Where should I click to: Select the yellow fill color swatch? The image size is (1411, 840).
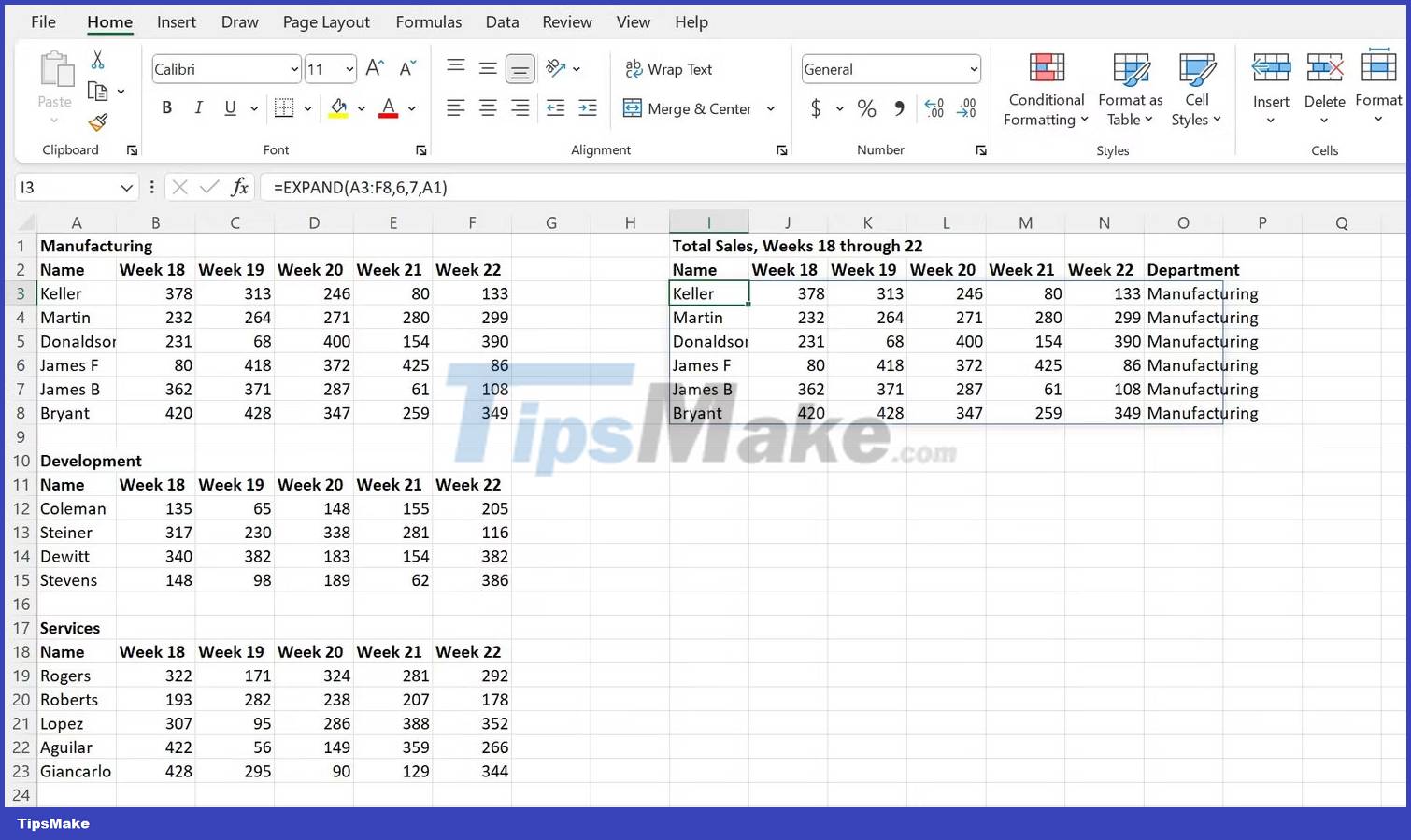339,116
